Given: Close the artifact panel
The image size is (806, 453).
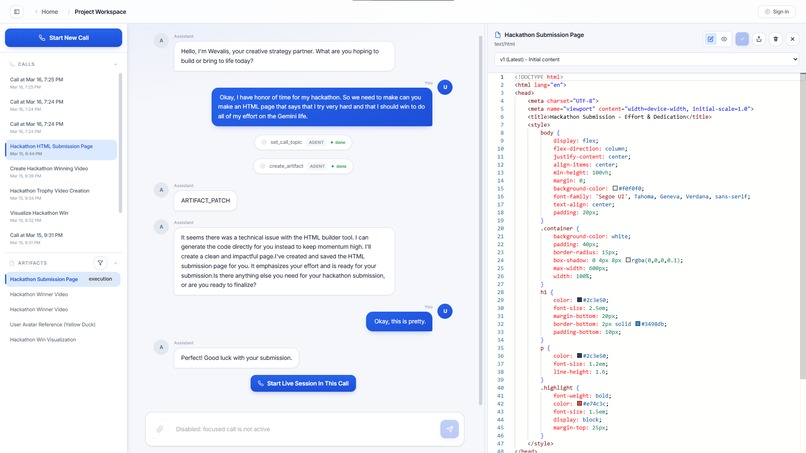Looking at the screenshot, I should click(793, 39).
